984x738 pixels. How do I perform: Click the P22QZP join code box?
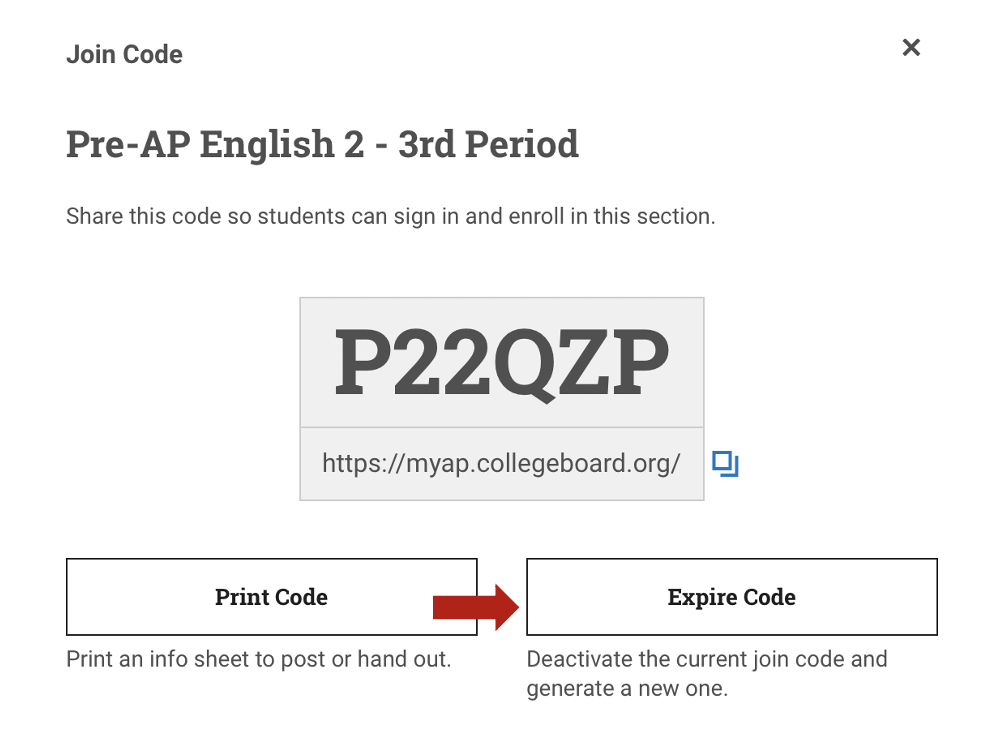[501, 362]
